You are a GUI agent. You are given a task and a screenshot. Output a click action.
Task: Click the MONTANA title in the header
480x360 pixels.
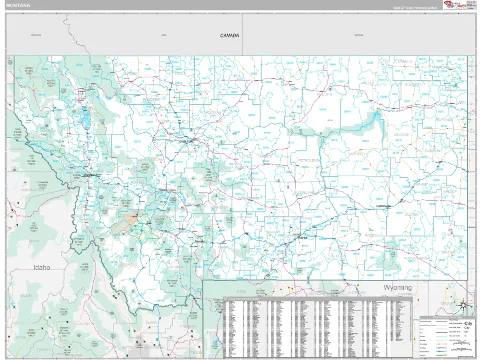tap(18, 6)
